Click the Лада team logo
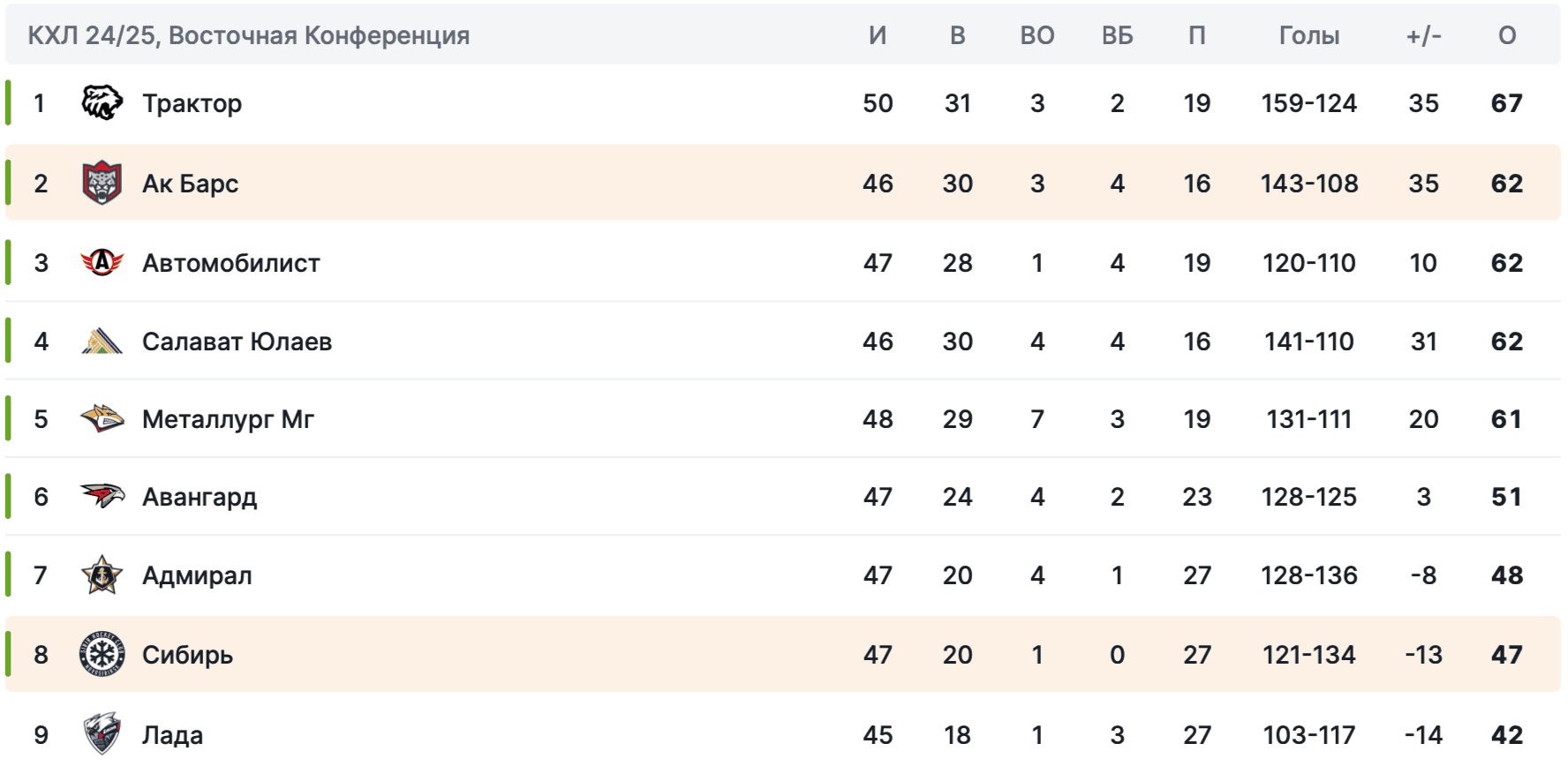Screen dimensions: 1568x766 pos(102,733)
